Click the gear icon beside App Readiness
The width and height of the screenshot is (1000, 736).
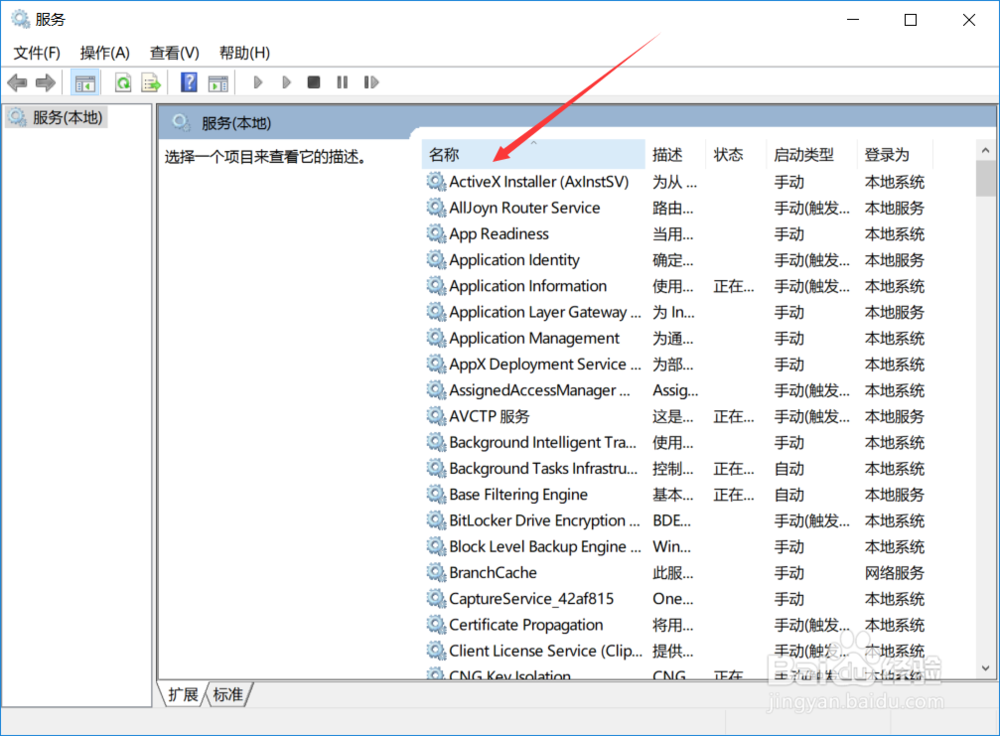point(436,234)
